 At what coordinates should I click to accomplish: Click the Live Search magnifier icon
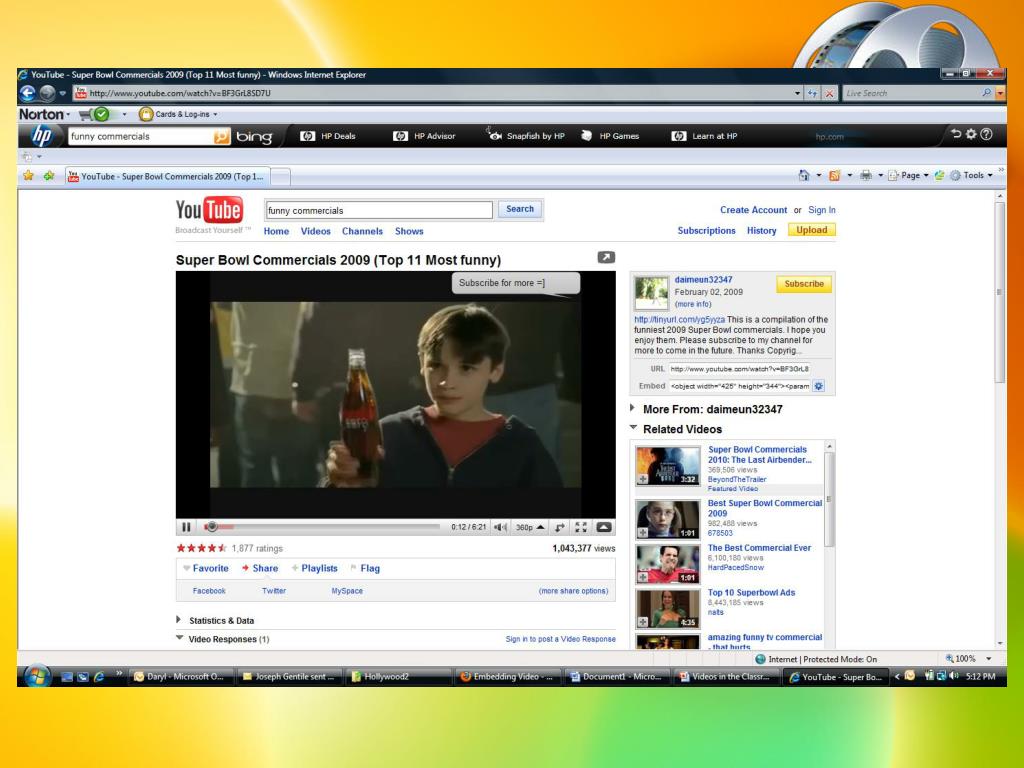[x=986, y=93]
